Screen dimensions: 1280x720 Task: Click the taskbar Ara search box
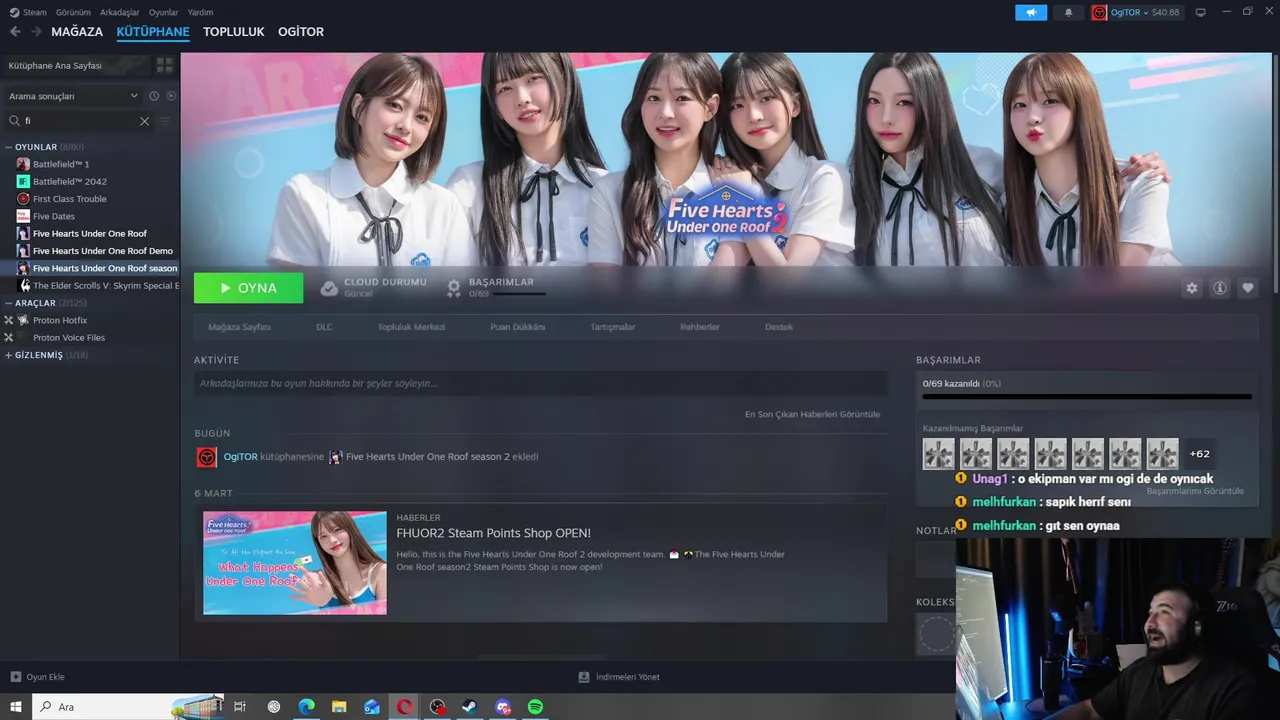point(130,707)
